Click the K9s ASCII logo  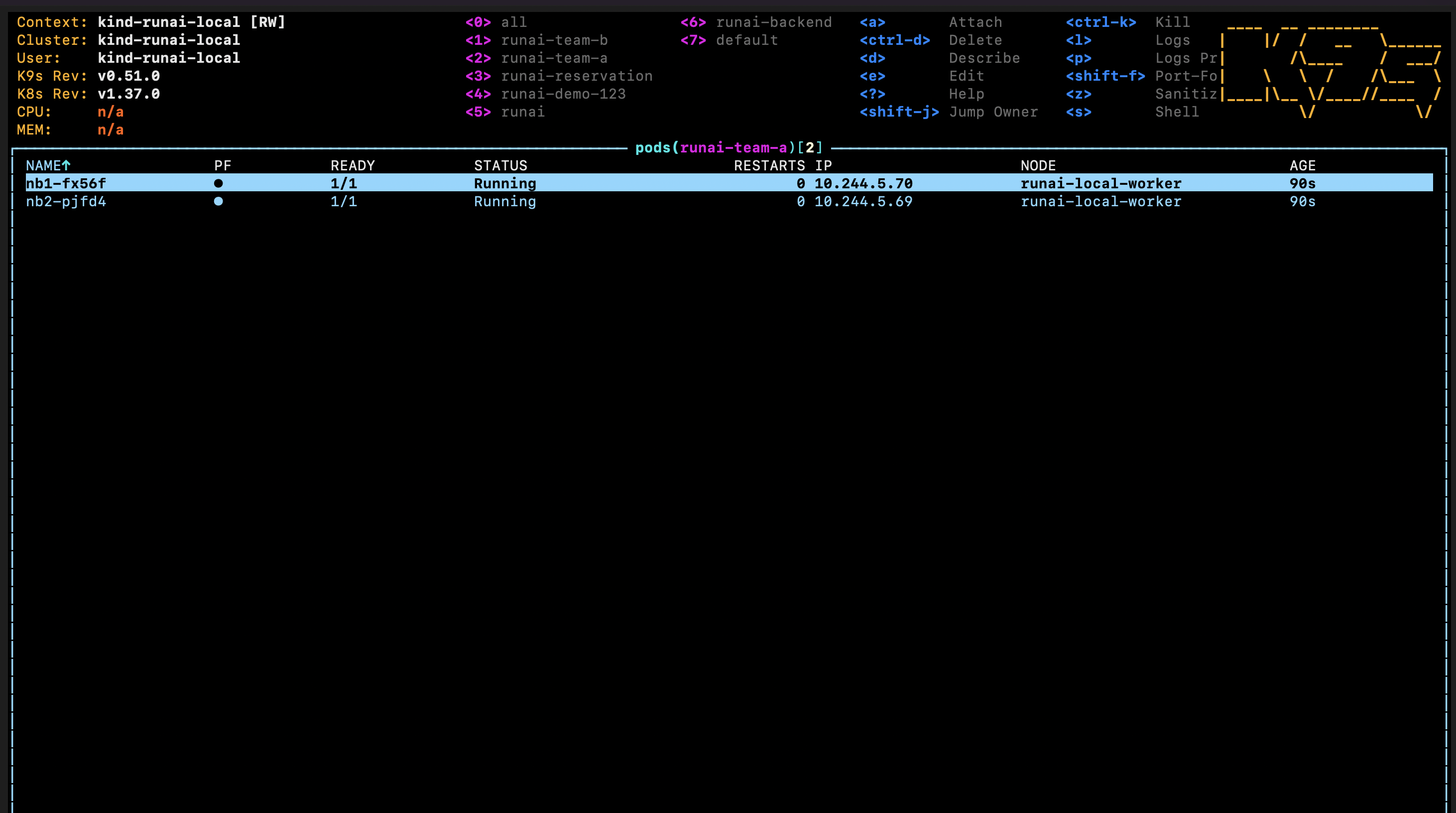point(1331,70)
